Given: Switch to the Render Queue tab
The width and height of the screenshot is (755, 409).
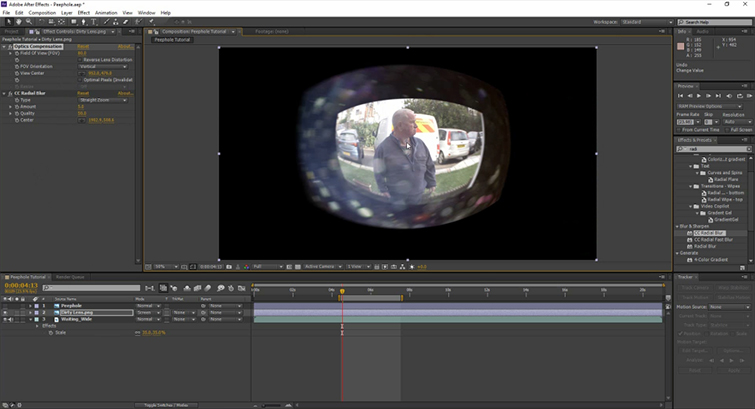Looking at the screenshot, I should coord(70,276).
